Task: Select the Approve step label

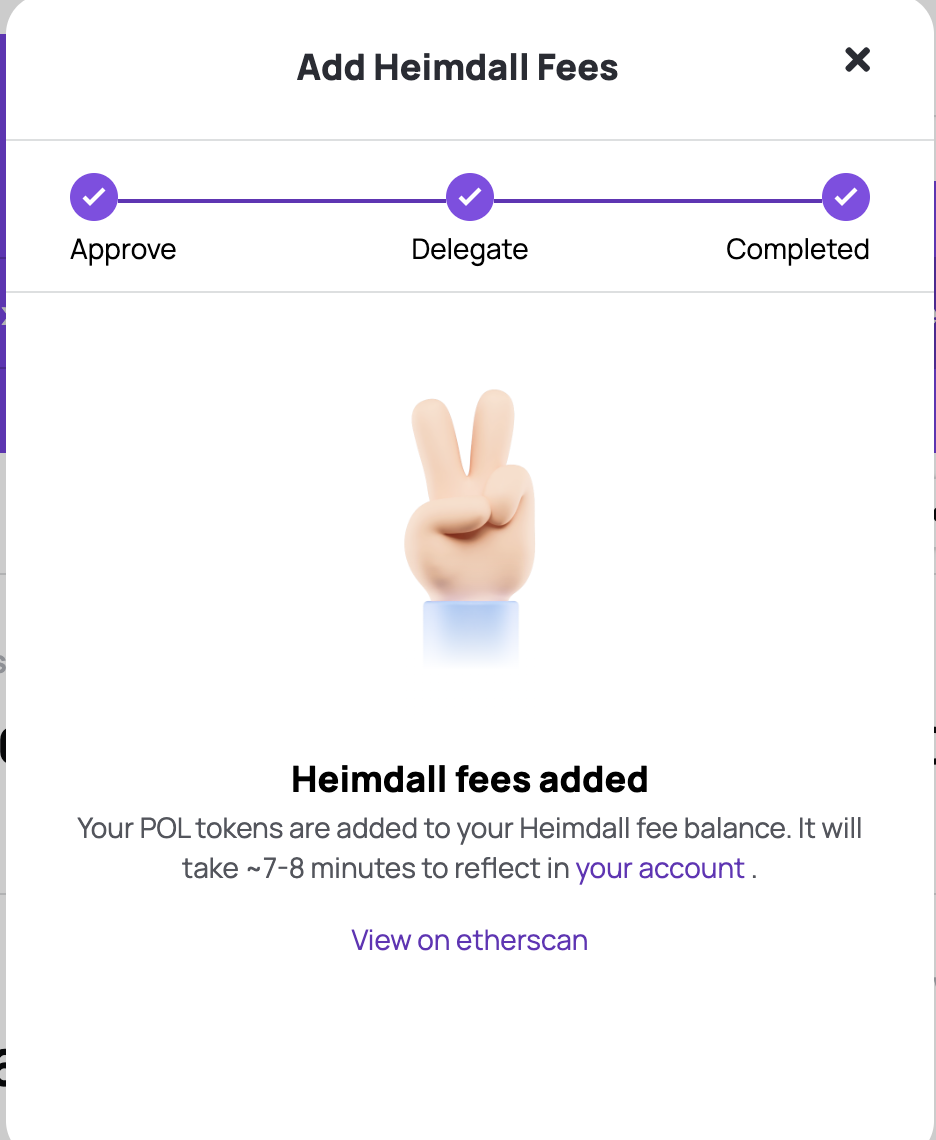Action: coord(123,249)
